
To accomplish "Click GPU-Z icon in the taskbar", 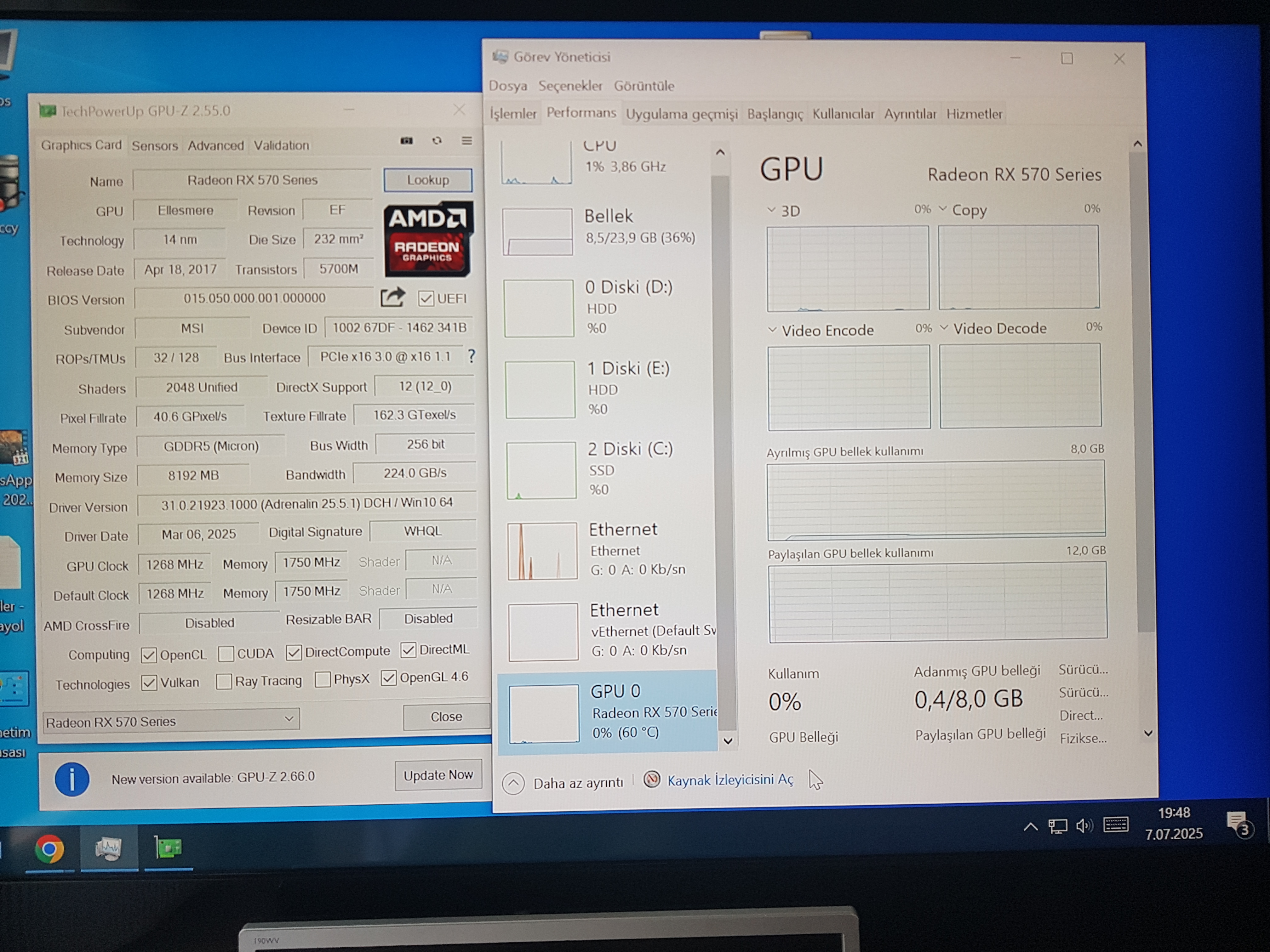I will coord(168,847).
